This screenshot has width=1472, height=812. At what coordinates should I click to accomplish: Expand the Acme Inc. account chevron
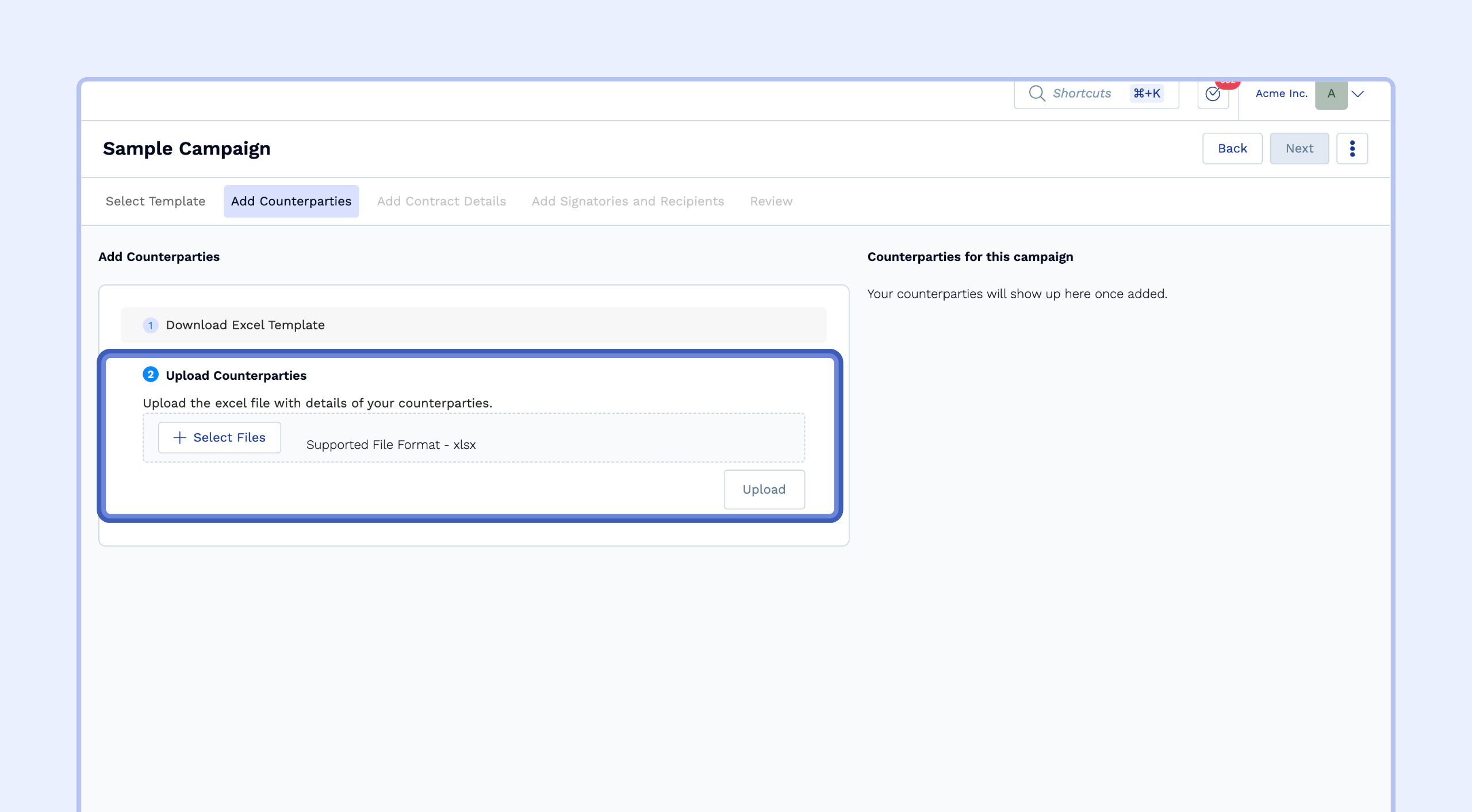1358,94
